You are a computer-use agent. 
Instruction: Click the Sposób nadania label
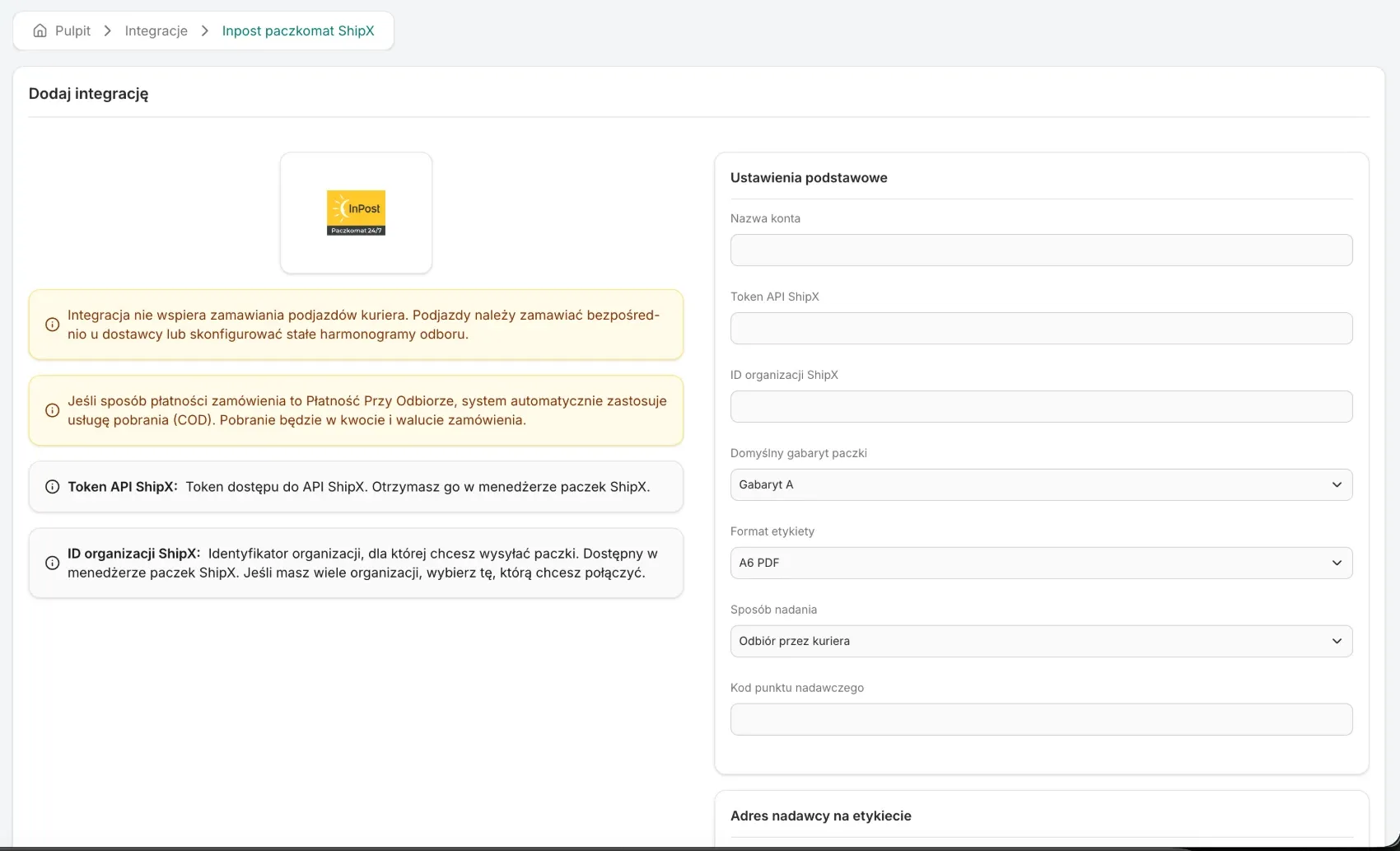tap(773, 610)
